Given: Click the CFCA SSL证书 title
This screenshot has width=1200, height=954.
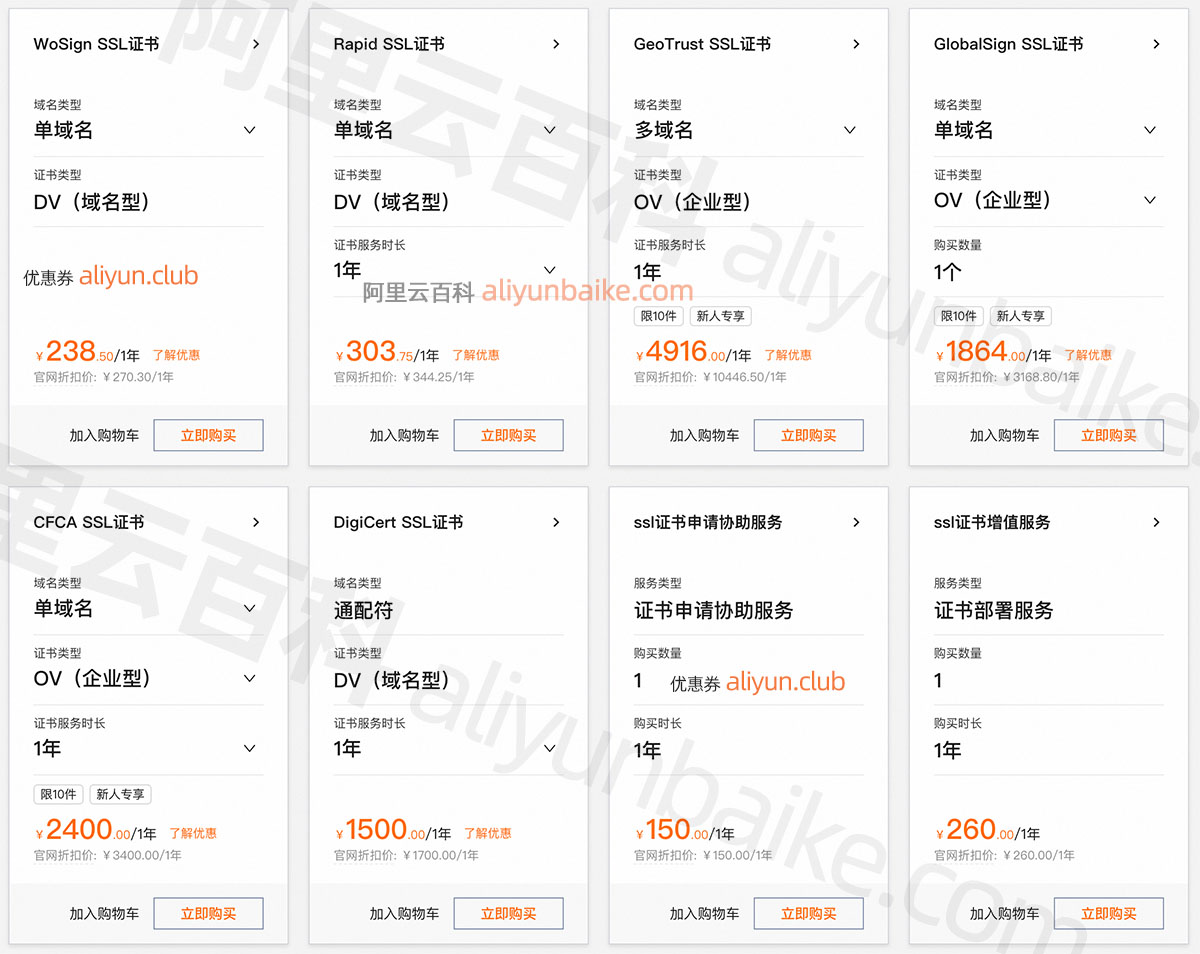Looking at the screenshot, I should (x=89, y=522).
